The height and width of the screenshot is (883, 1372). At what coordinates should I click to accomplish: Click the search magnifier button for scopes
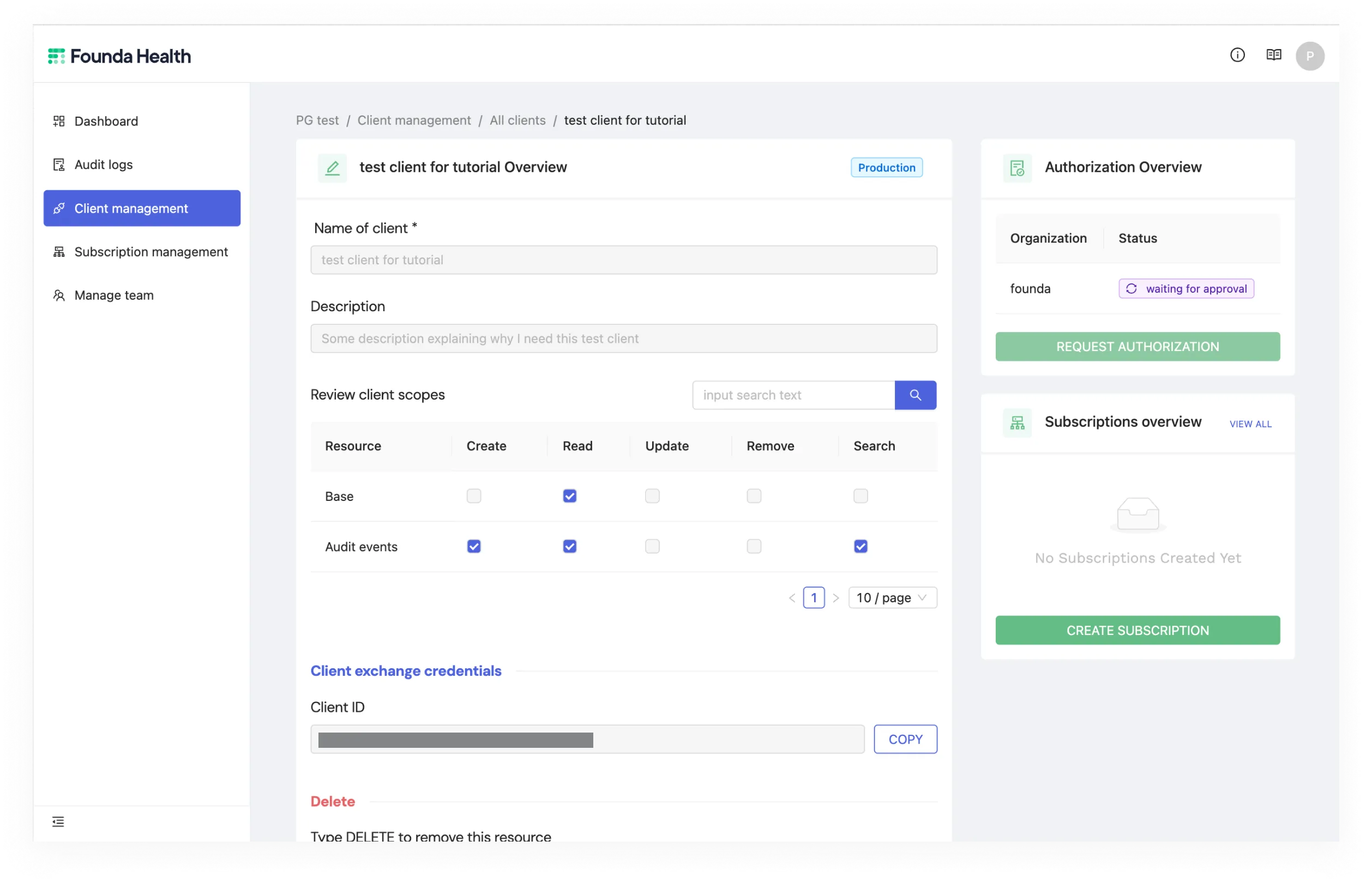[915, 395]
